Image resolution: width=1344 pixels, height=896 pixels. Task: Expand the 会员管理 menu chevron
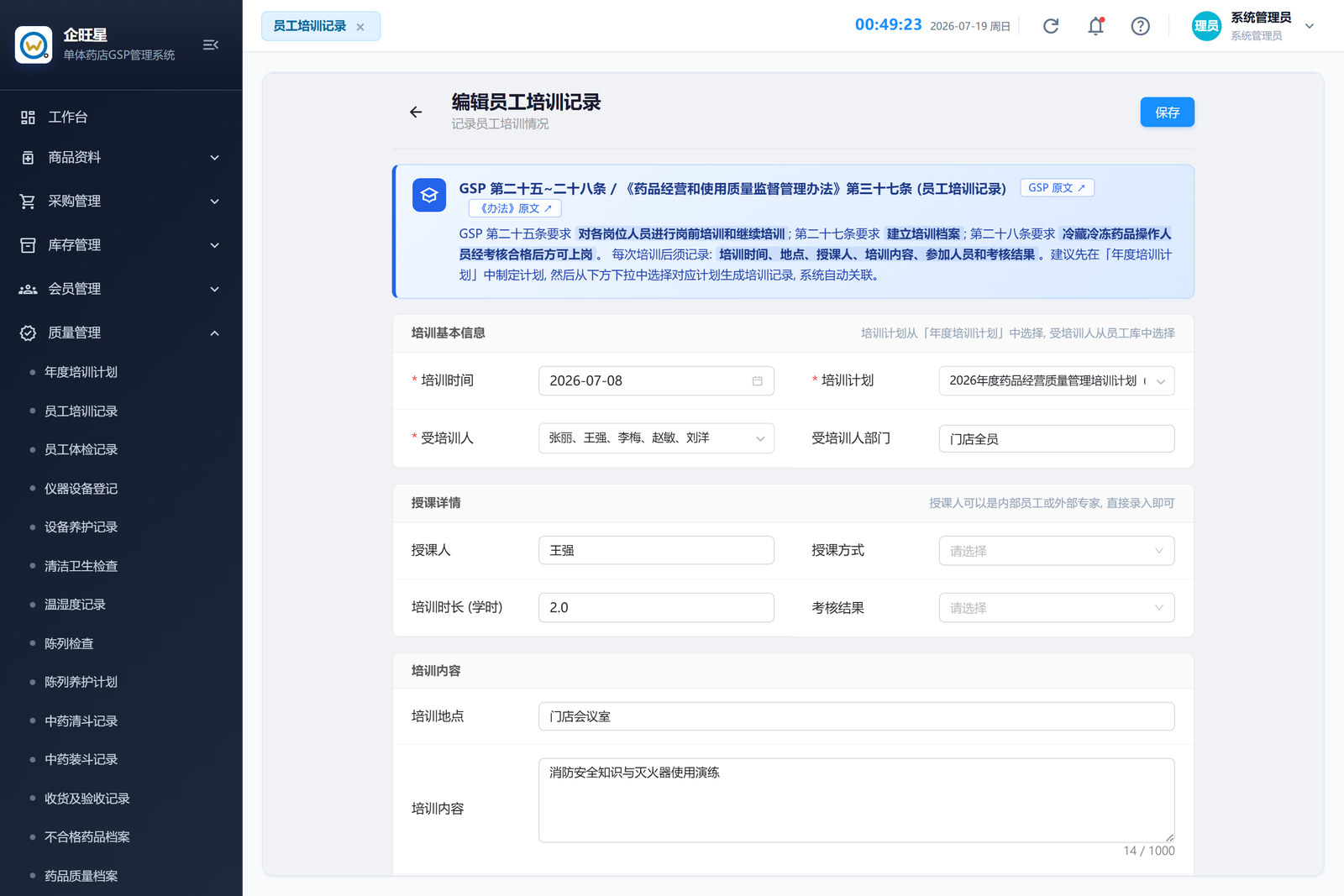215,289
